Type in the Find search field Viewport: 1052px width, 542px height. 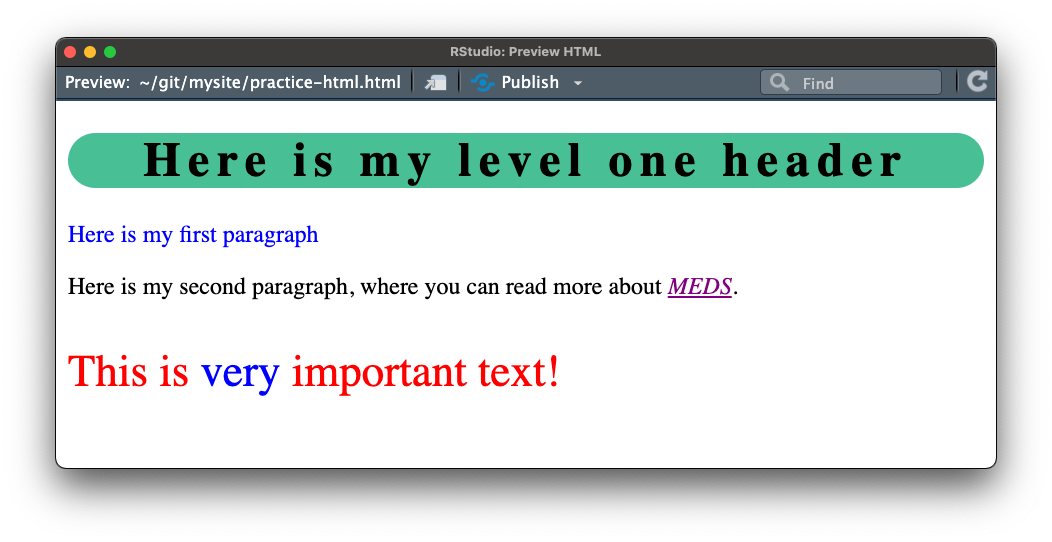tap(865, 83)
